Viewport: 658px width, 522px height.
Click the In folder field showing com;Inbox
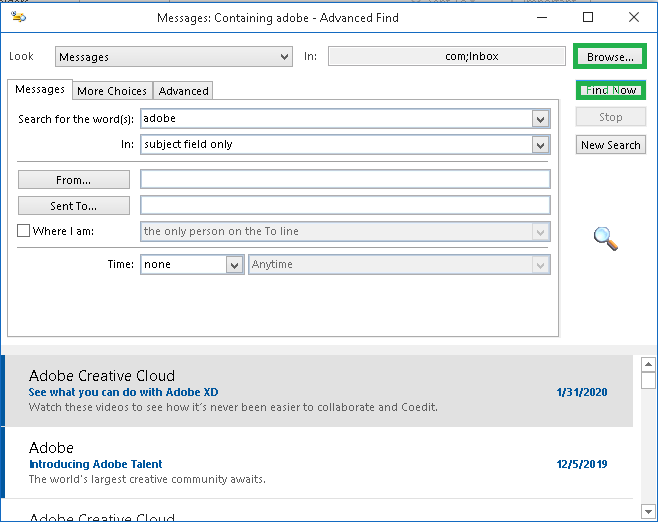(x=447, y=56)
